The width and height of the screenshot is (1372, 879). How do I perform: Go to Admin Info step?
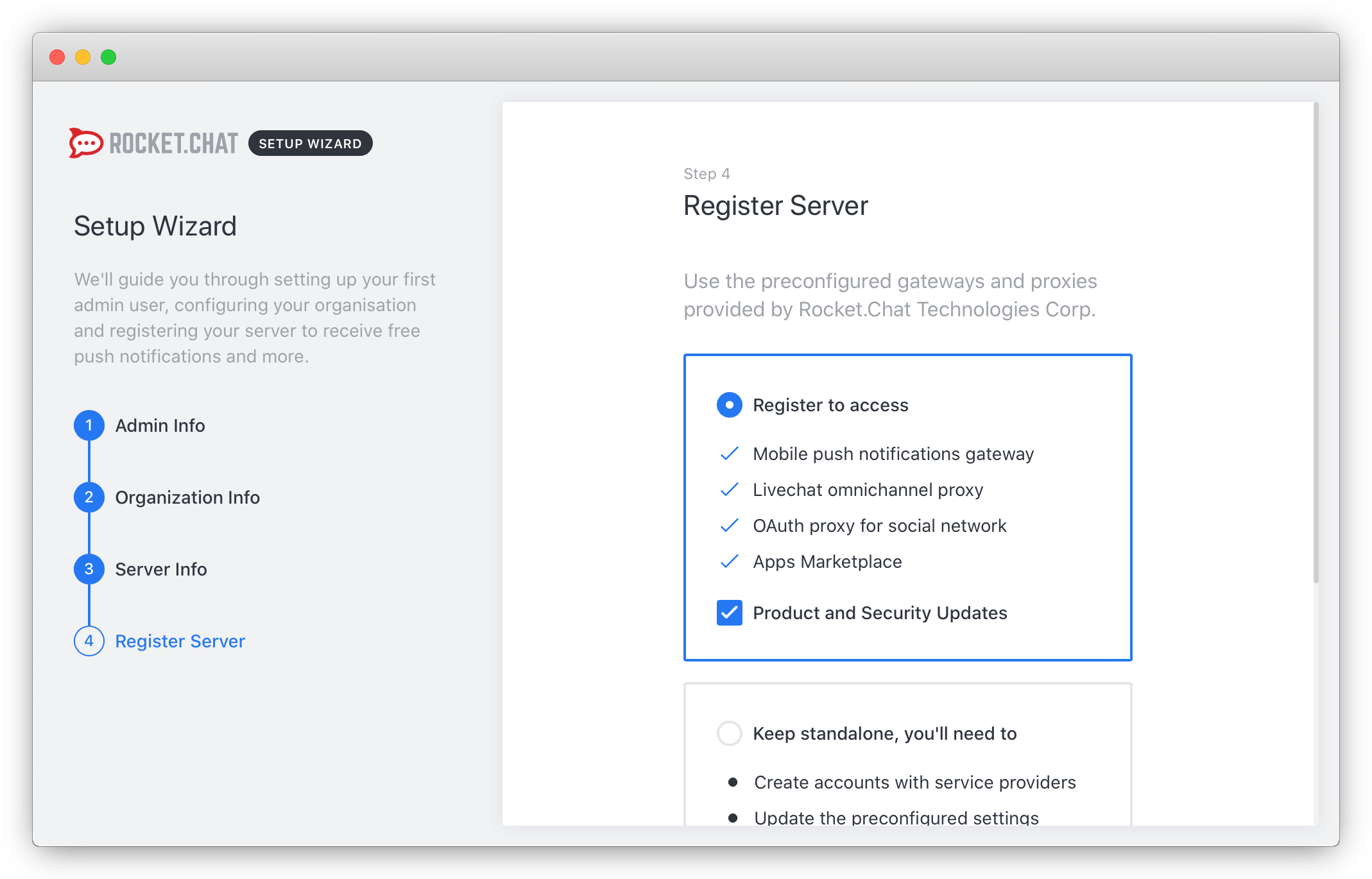(x=160, y=425)
